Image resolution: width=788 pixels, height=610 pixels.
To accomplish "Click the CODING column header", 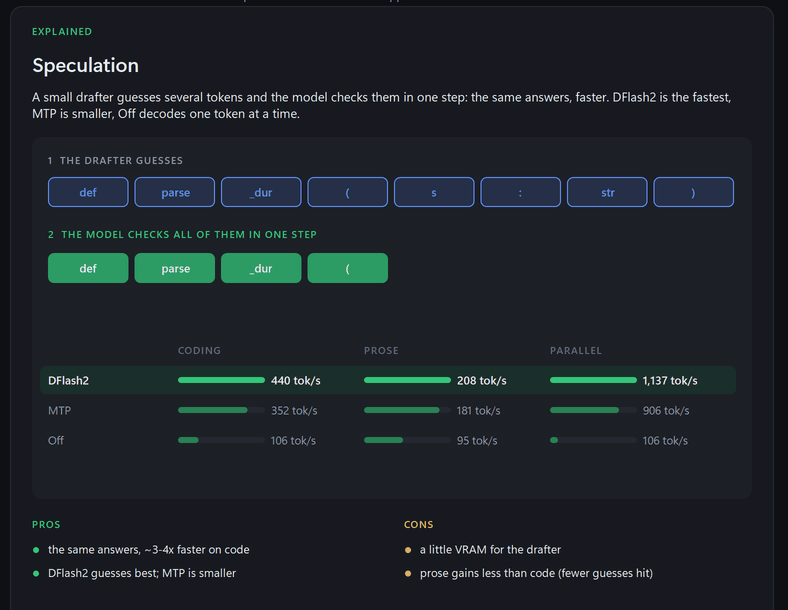I will point(199,350).
